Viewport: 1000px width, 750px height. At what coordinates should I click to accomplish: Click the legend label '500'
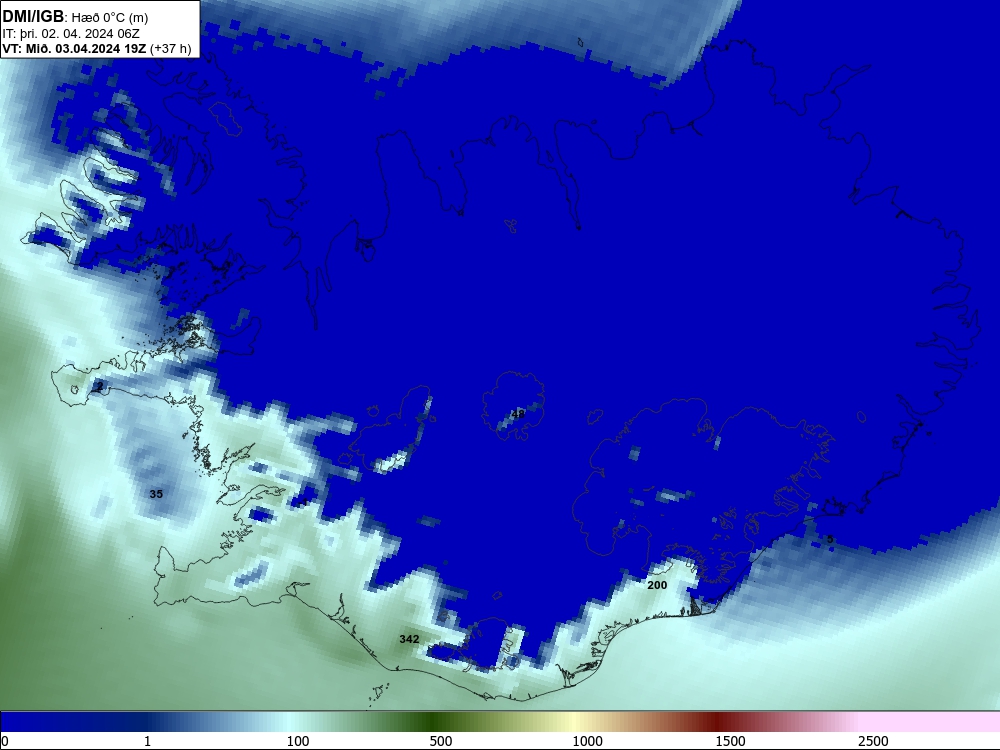[441, 741]
